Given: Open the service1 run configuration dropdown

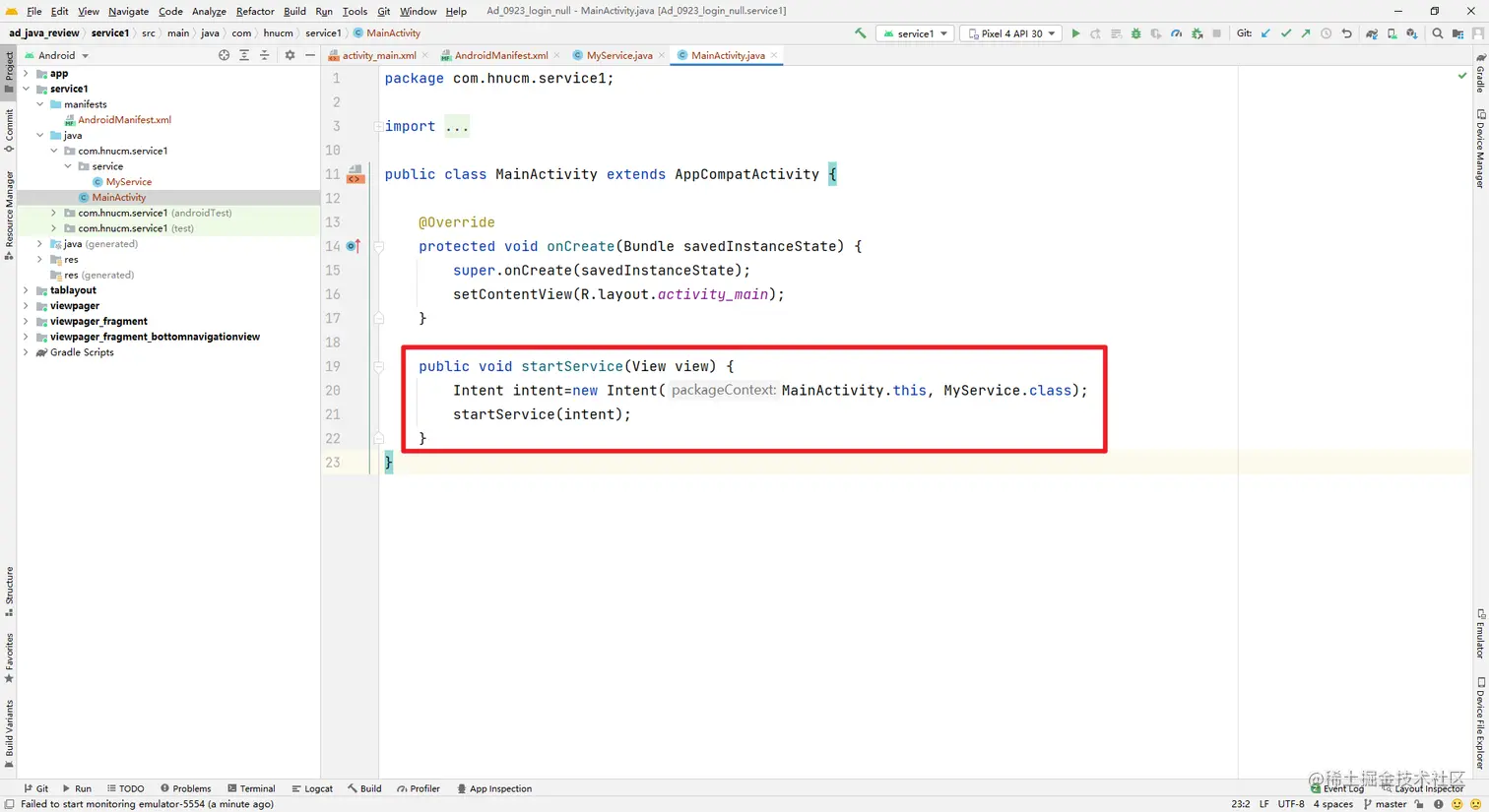Looking at the screenshot, I should tap(915, 33).
